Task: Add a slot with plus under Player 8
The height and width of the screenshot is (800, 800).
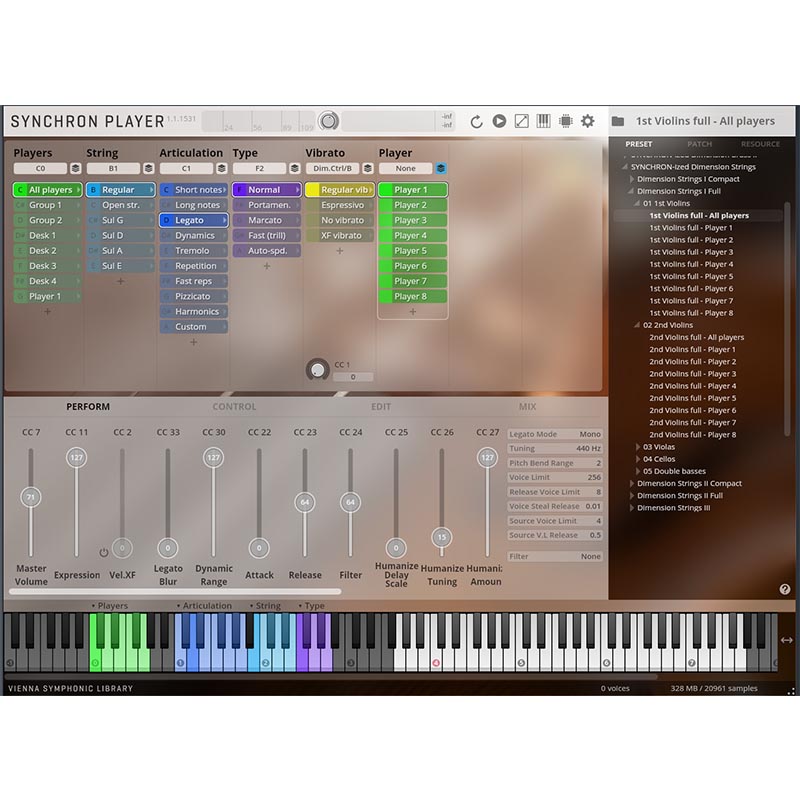Action: (x=413, y=311)
